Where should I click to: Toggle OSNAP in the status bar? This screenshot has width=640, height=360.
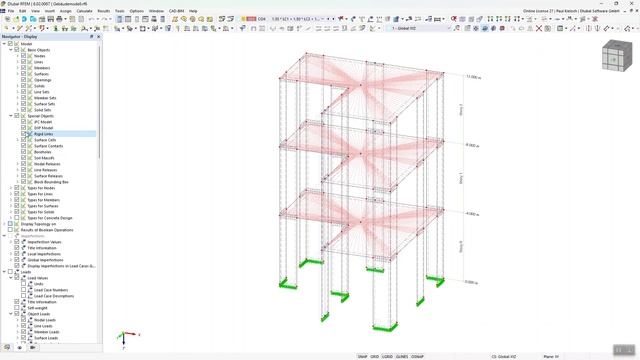pos(417,357)
